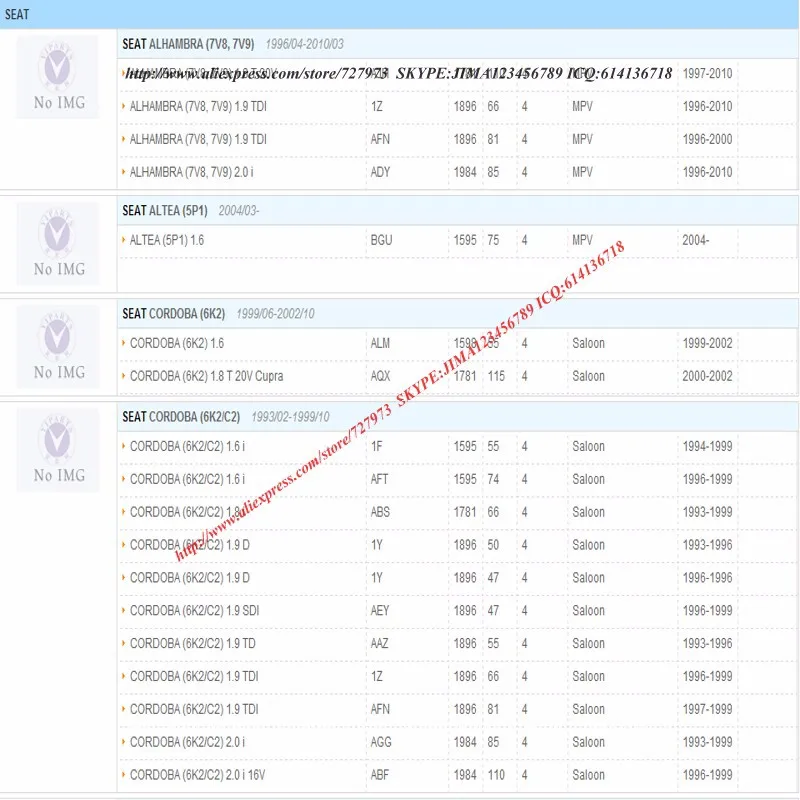The width and height of the screenshot is (800, 800).
Task: Open the CORDOBA (6K2/C2) 1.9 SDI link
Action: 194,611
